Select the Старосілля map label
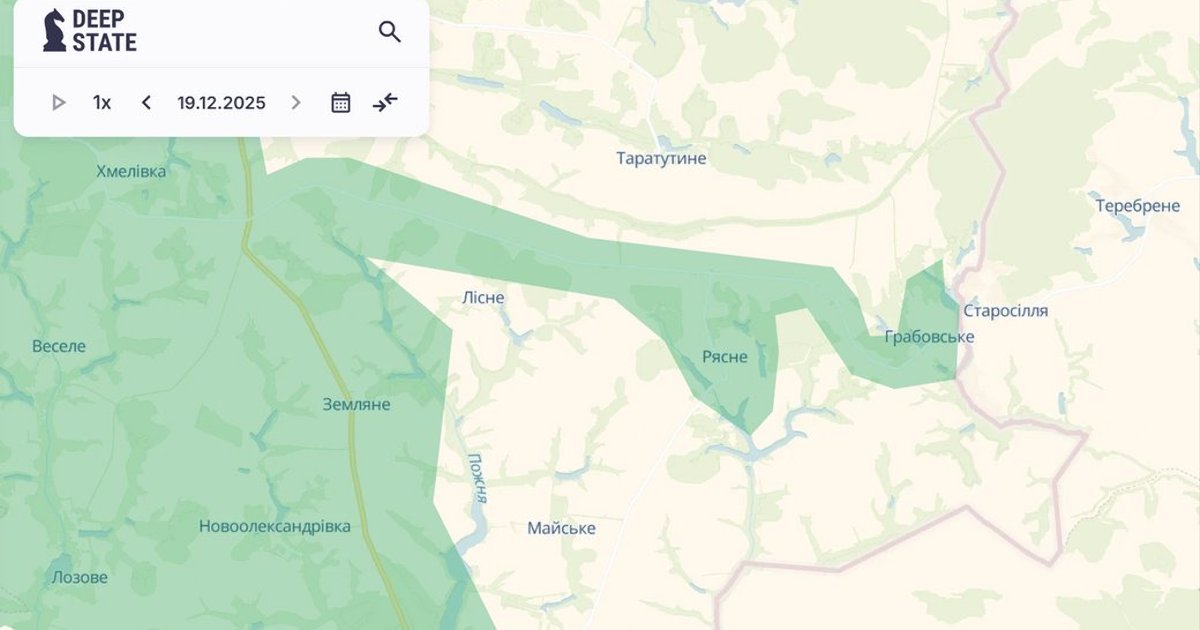 [1006, 311]
